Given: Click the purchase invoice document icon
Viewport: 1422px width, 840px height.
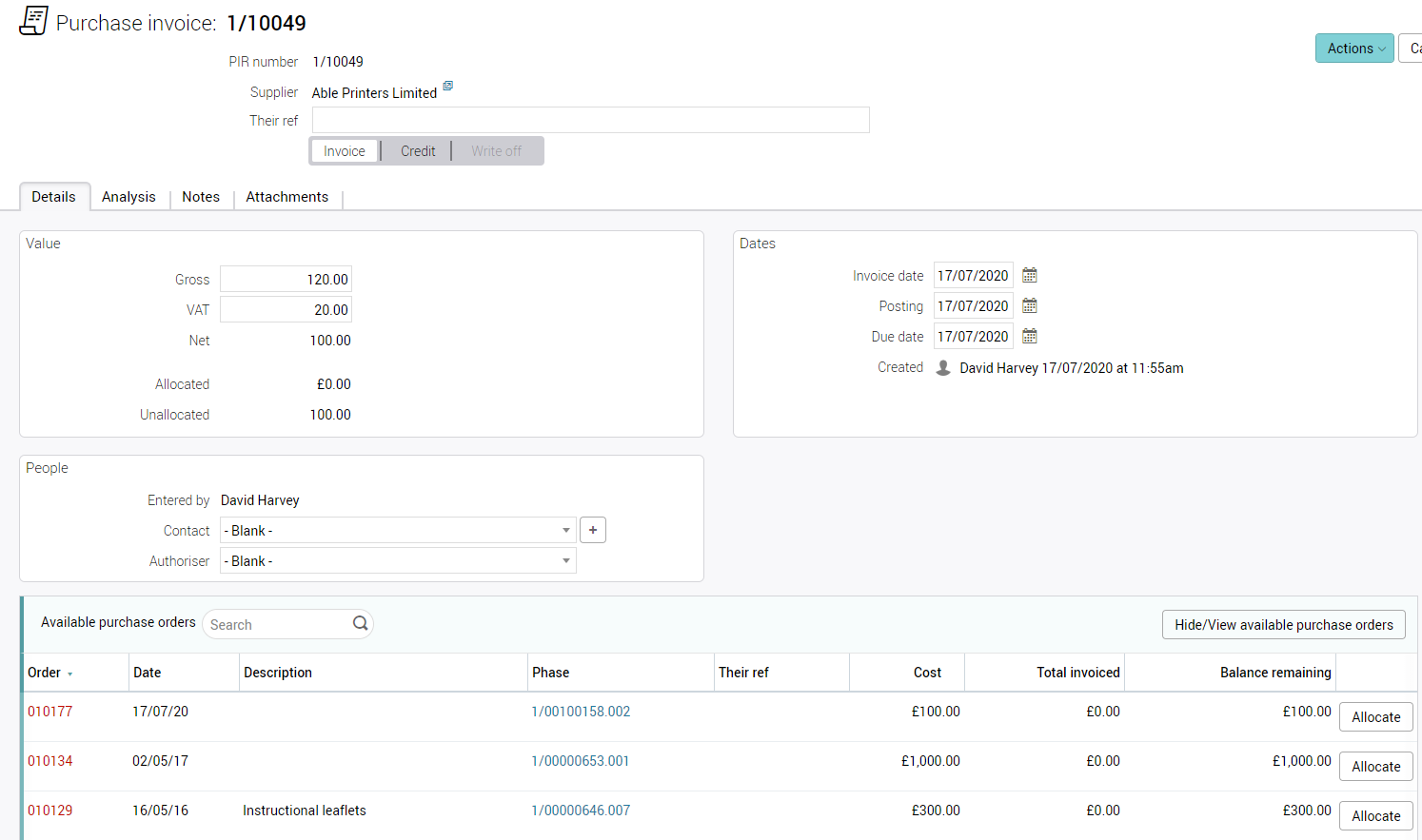Looking at the screenshot, I should click(x=33, y=21).
